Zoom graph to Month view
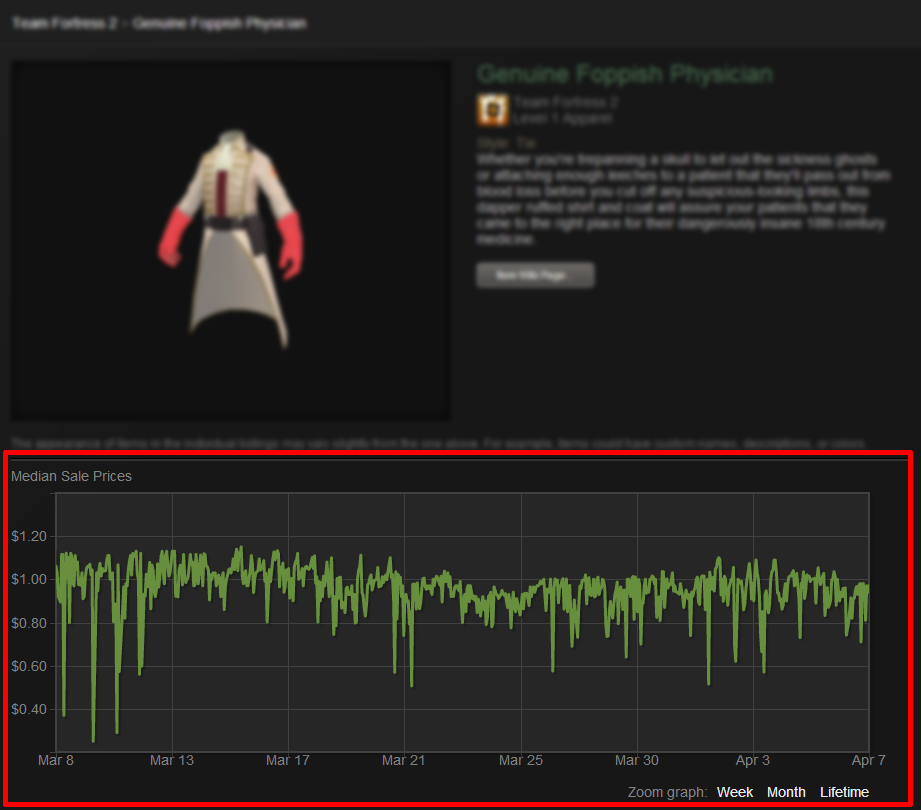 [786, 792]
